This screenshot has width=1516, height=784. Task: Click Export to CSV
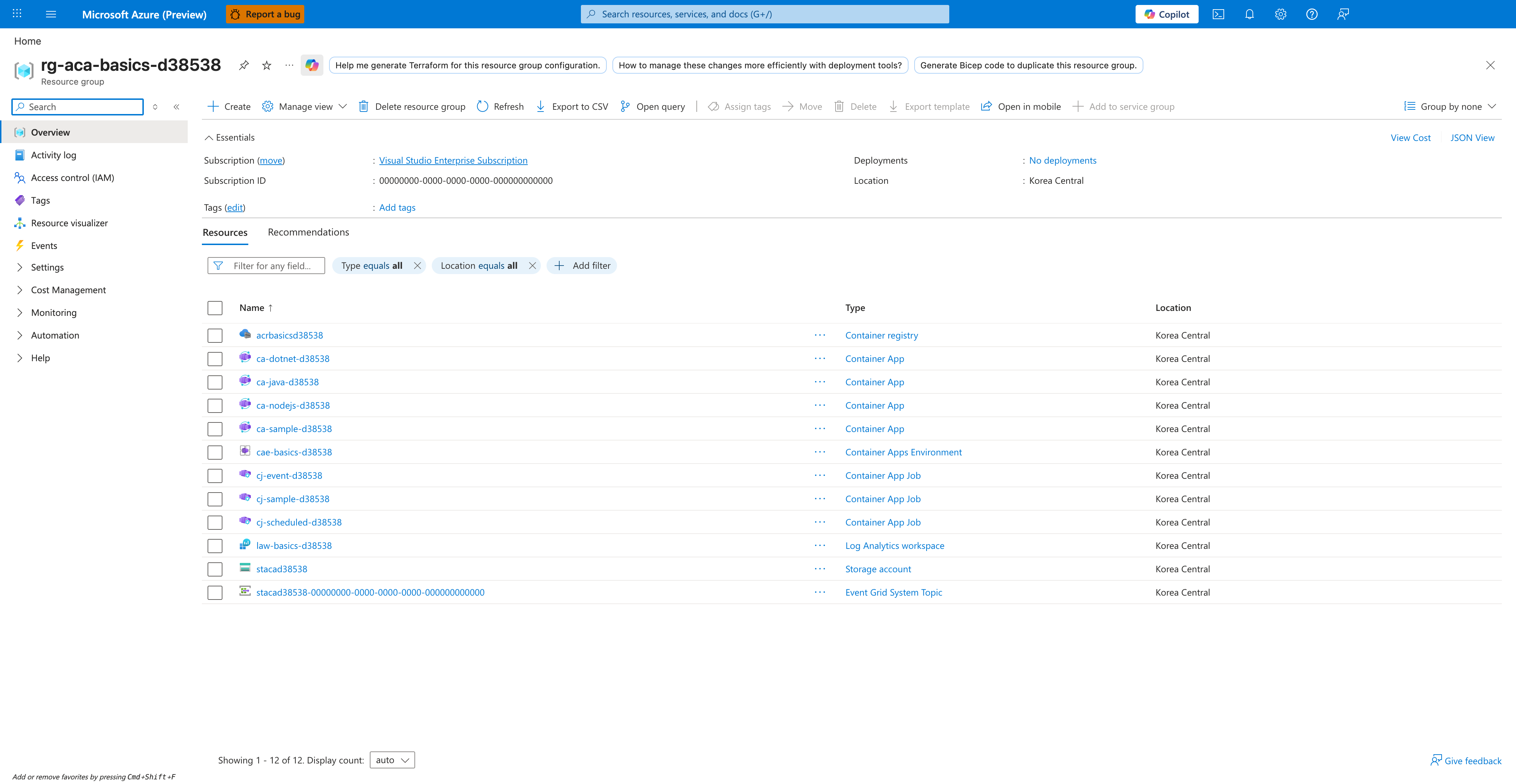pyautogui.click(x=572, y=107)
